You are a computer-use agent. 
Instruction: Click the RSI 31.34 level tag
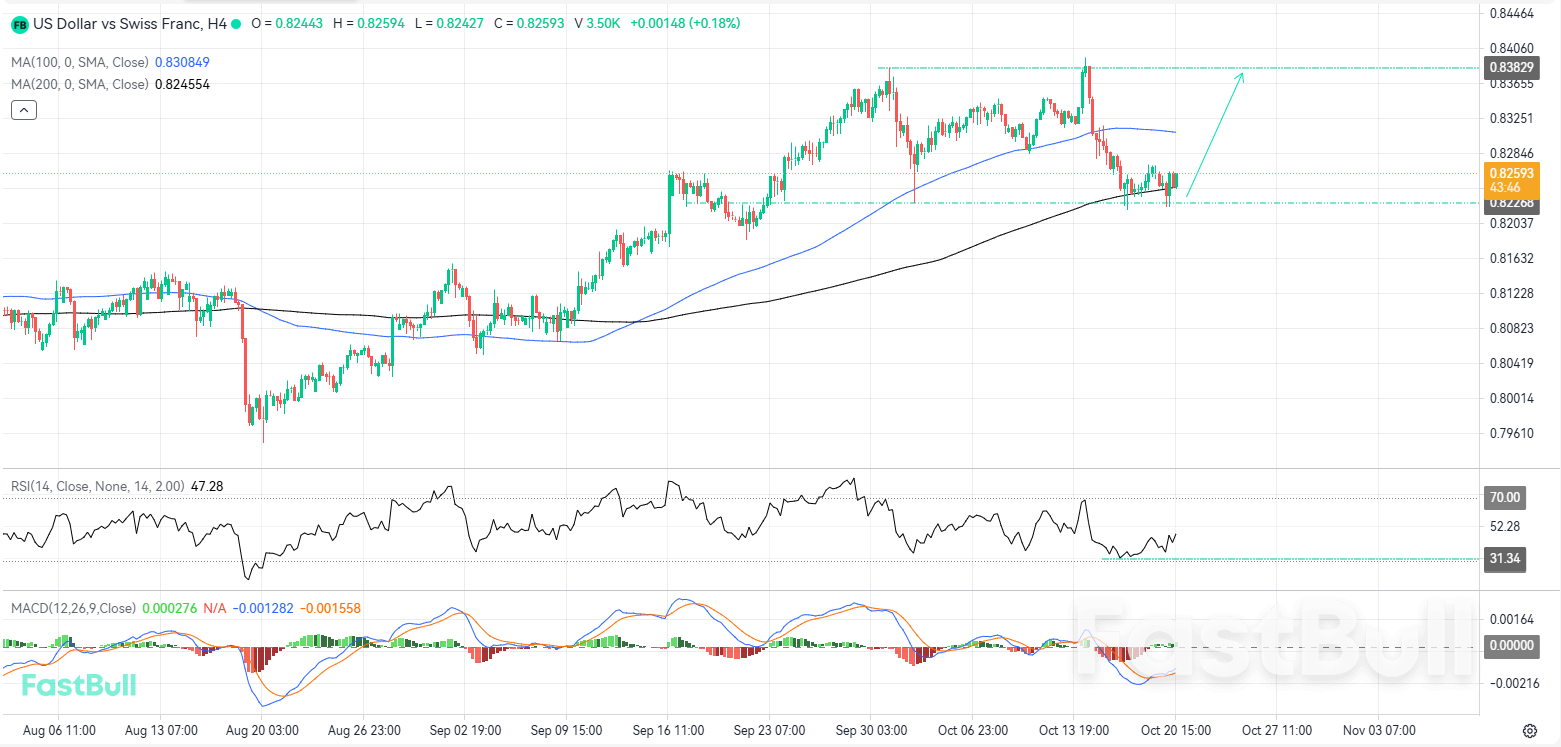click(x=1505, y=559)
